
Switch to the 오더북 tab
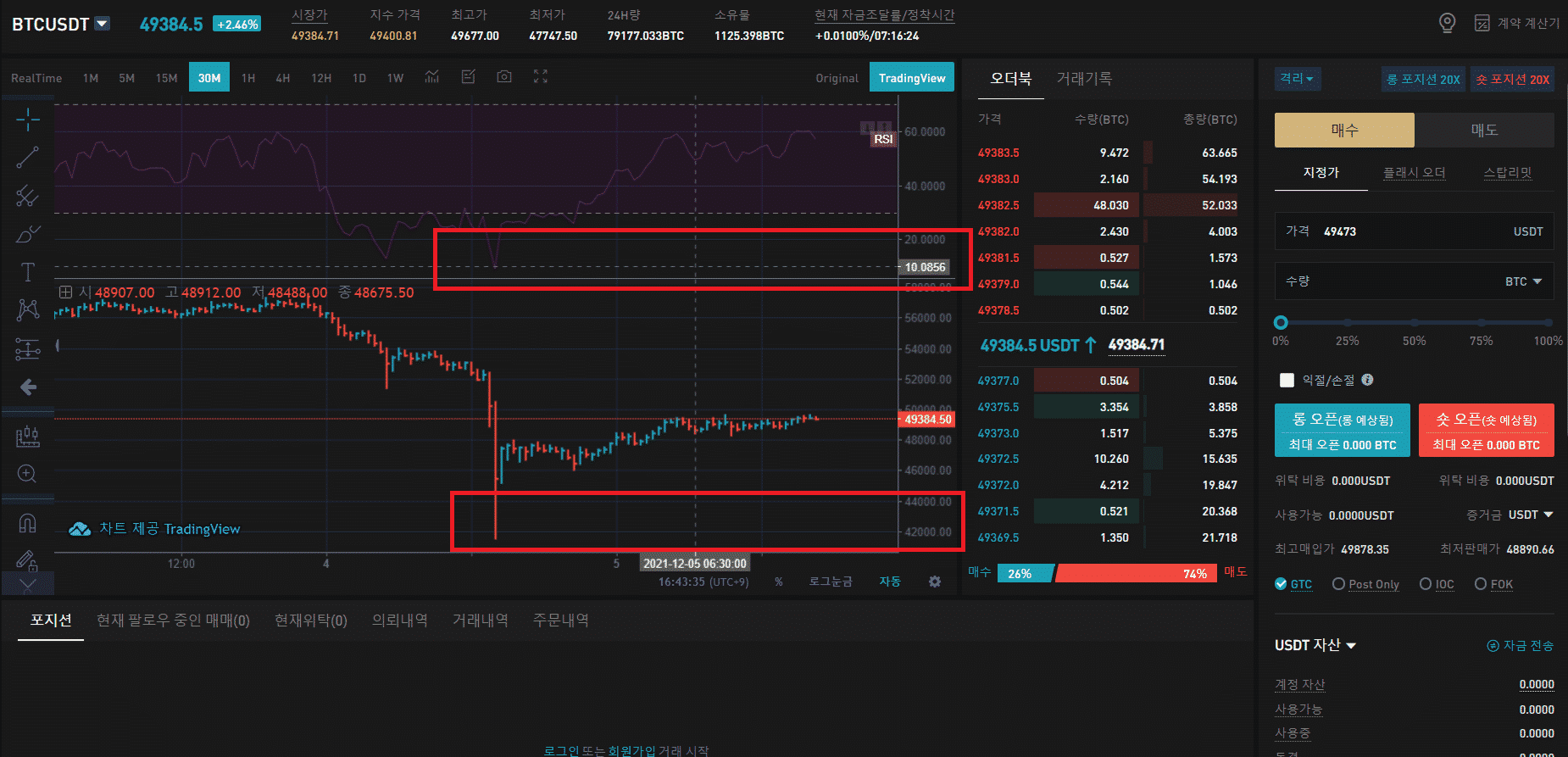pos(1011,79)
